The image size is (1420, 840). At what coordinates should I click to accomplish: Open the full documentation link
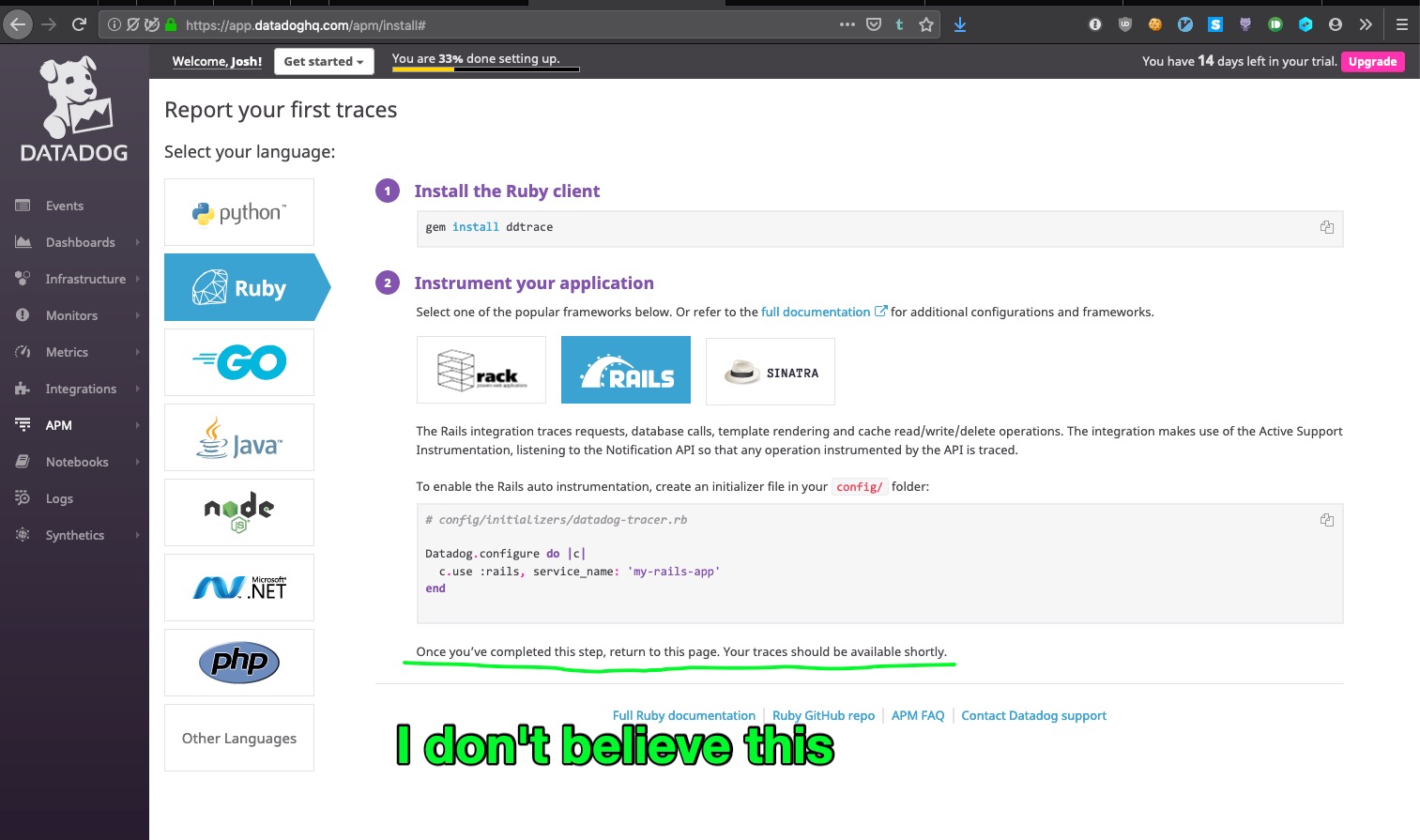click(x=823, y=312)
